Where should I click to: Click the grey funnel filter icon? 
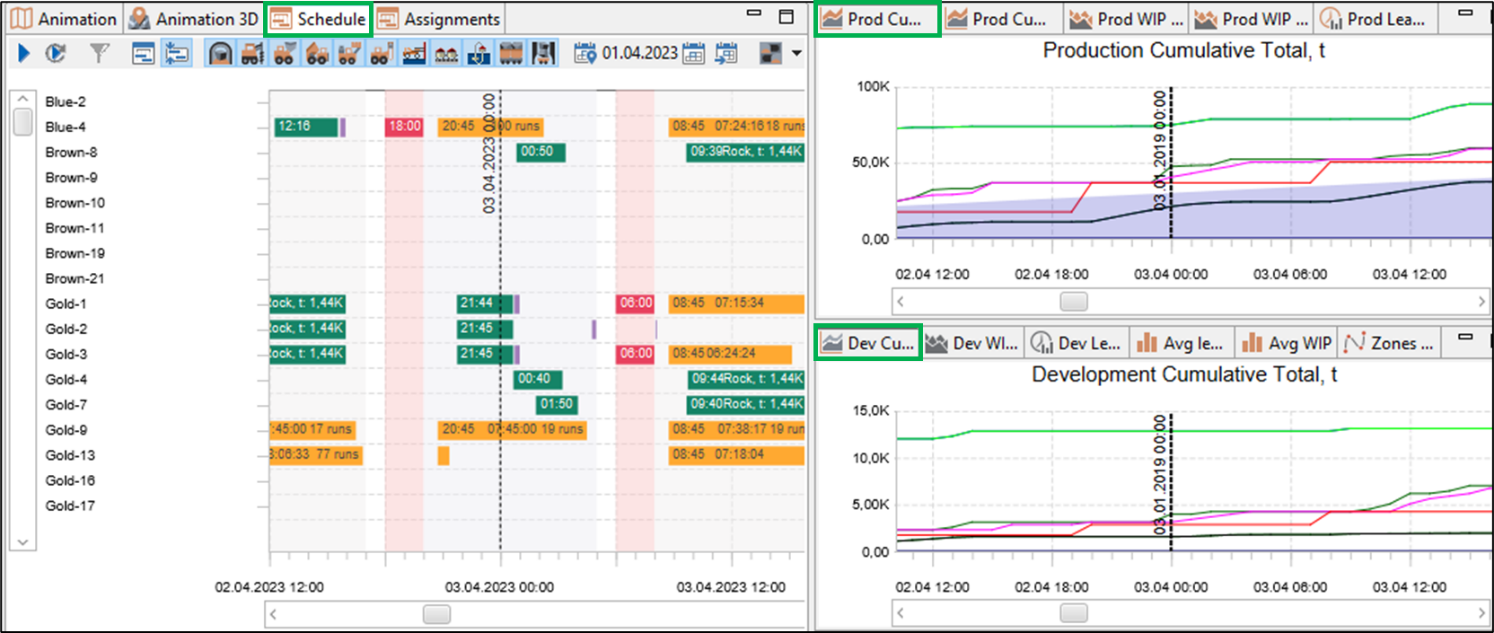coord(98,53)
